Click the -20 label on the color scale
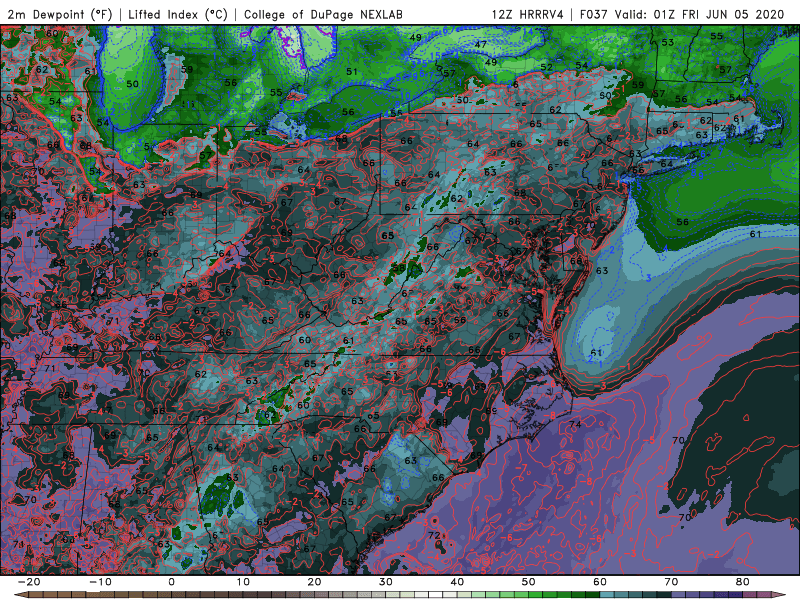This screenshot has width=800, height=600. [29, 582]
